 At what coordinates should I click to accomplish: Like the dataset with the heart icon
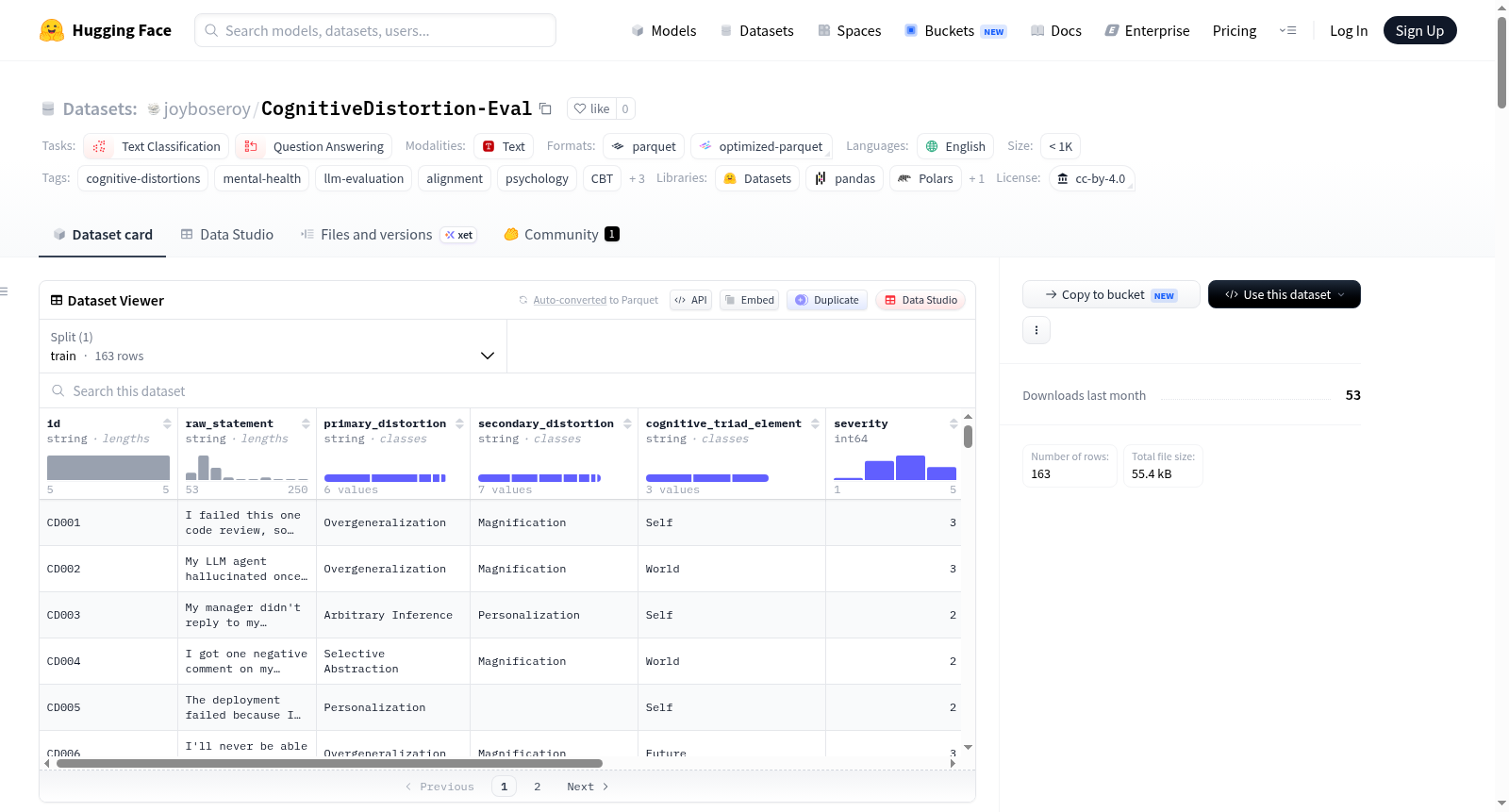(591, 108)
